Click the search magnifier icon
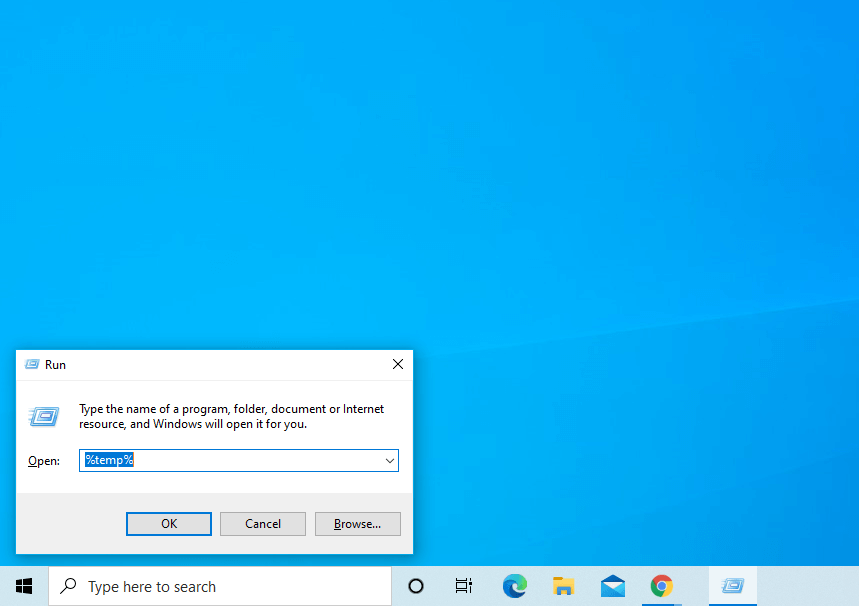Screen dimensions: 859x606 tap(68, 586)
